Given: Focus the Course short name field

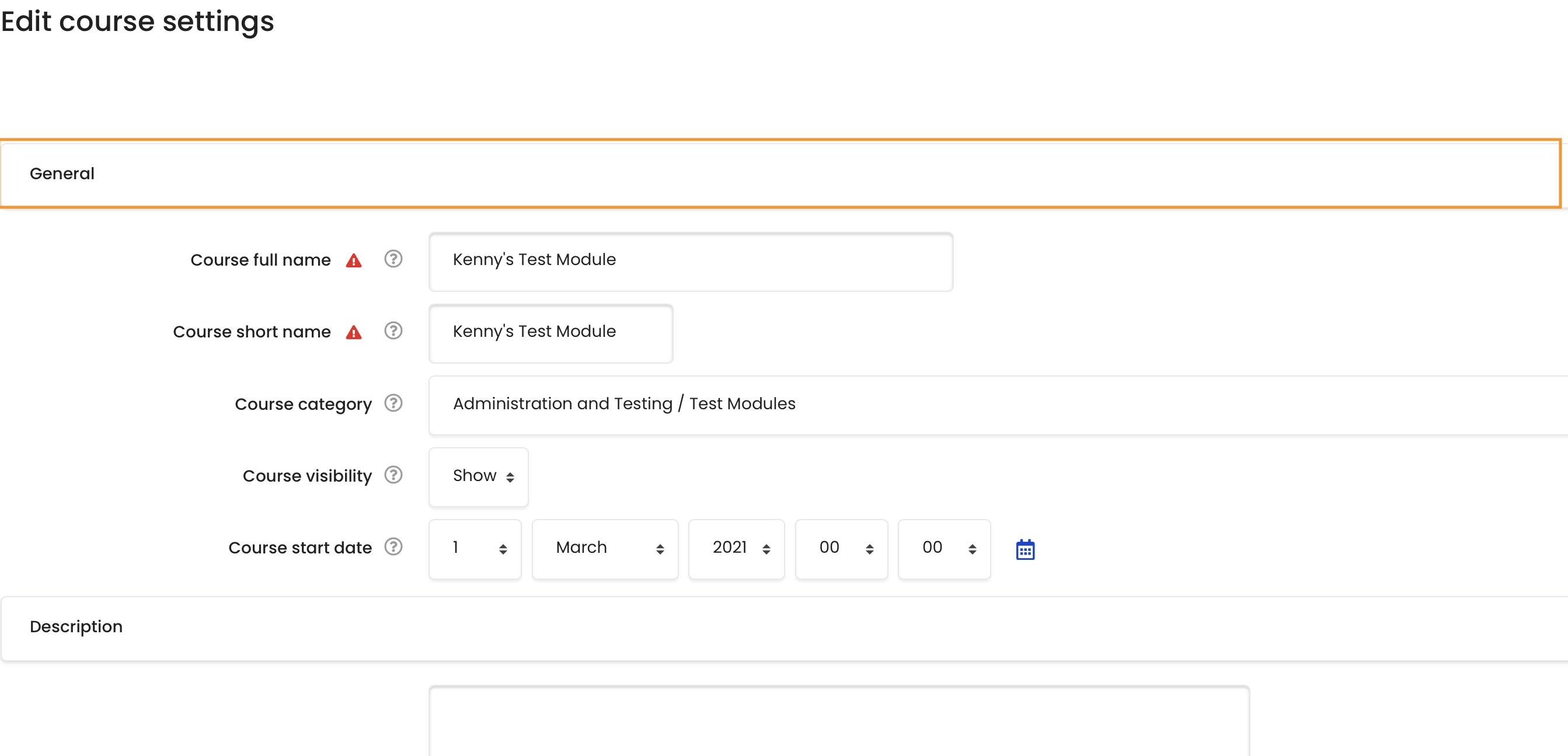Looking at the screenshot, I should pyautogui.click(x=551, y=333).
